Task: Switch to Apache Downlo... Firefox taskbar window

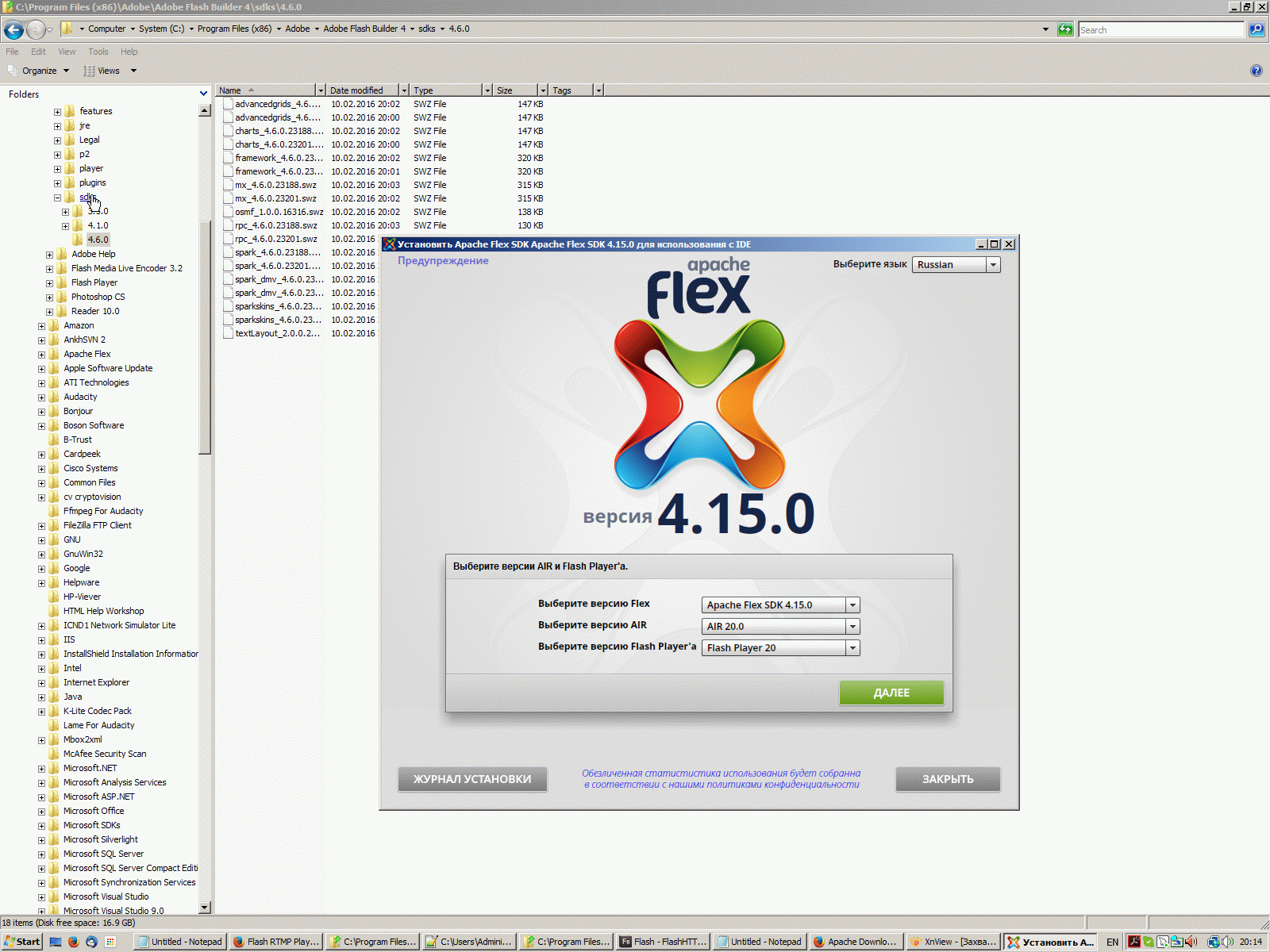Action: point(856,942)
